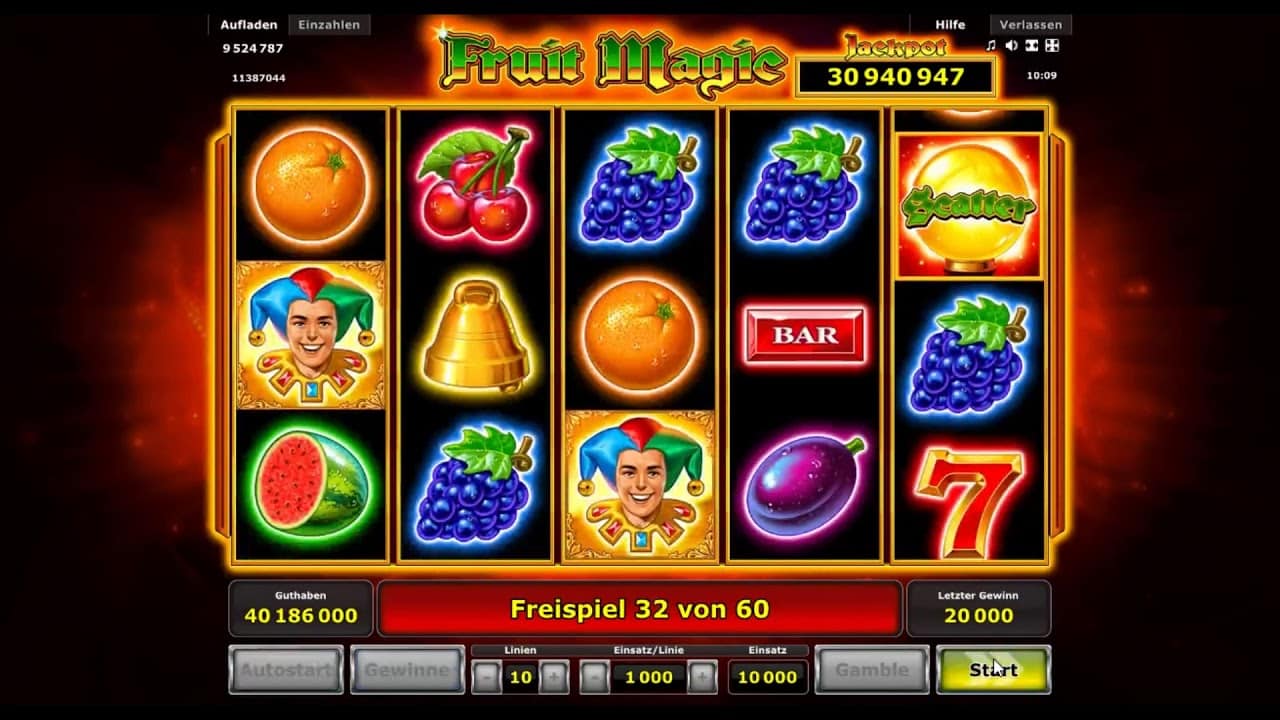
Task: Click the red 7 symbol
Action: (x=969, y=502)
